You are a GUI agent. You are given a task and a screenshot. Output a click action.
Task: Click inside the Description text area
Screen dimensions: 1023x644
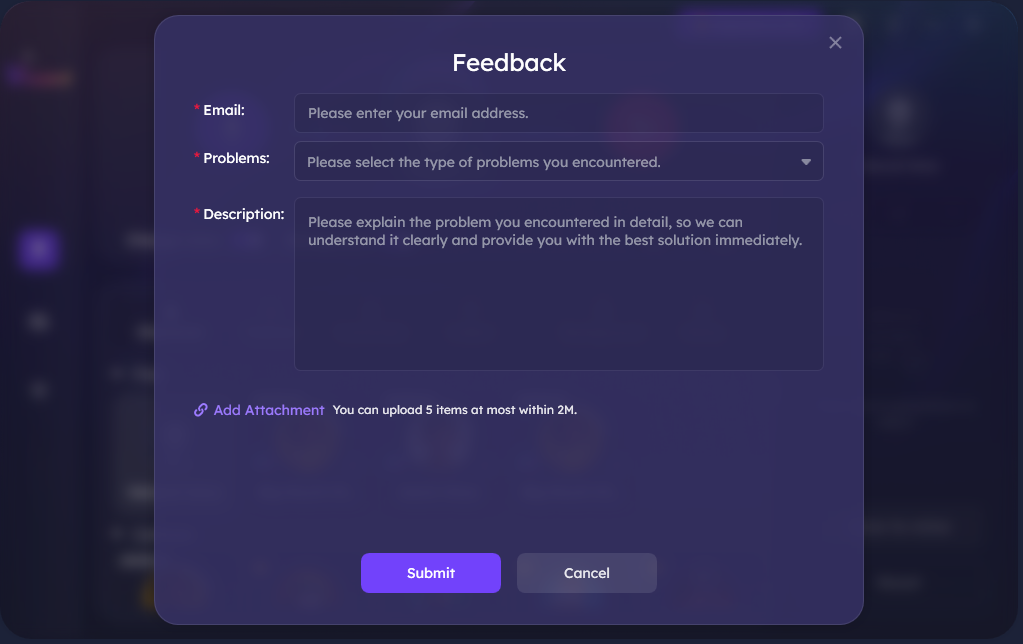click(558, 284)
